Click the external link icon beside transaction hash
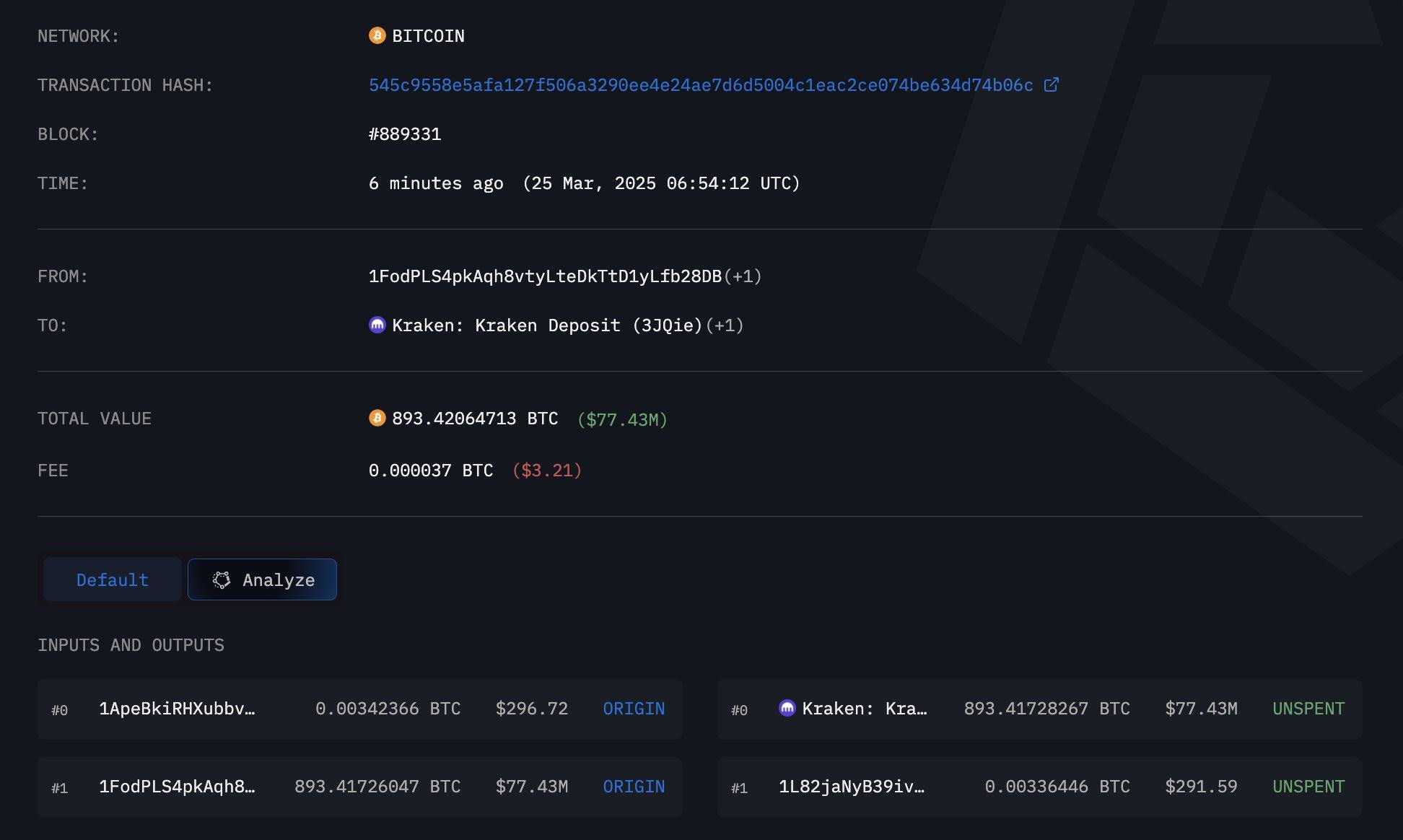 (1052, 84)
